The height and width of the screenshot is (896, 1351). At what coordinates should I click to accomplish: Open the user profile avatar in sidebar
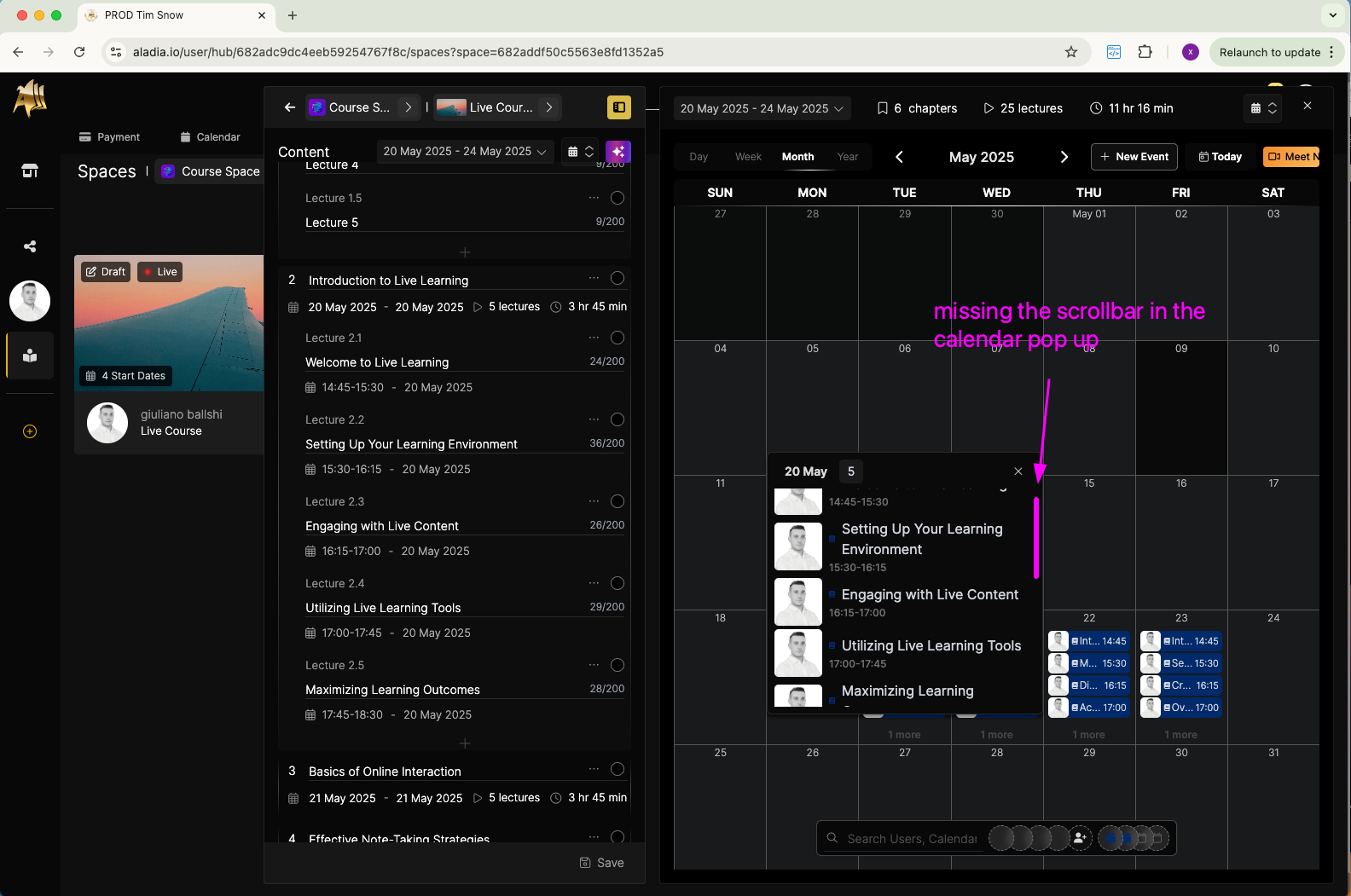point(30,301)
